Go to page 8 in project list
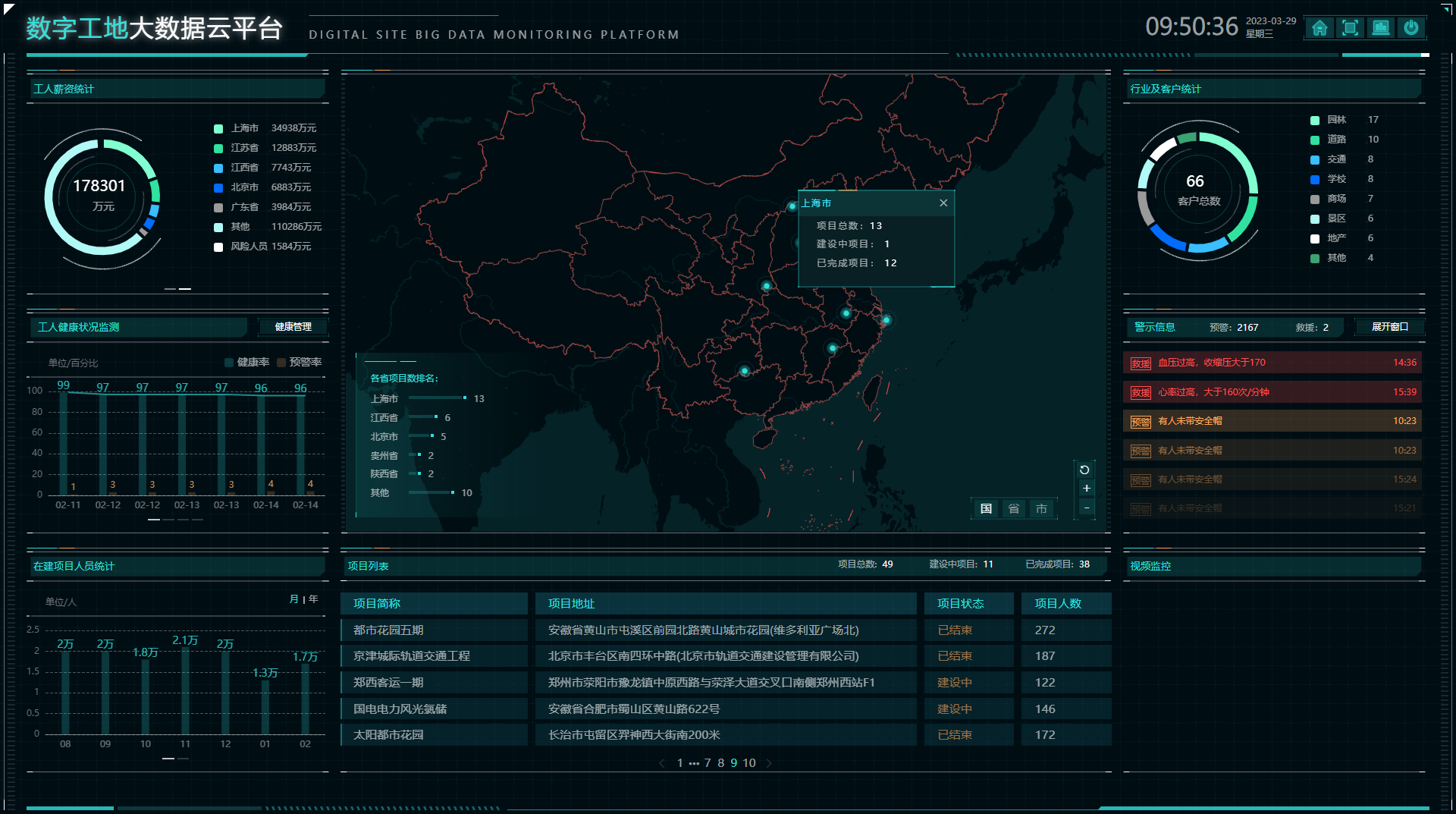The height and width of the screenshot is (814, 1456). [x=721, y=763]
